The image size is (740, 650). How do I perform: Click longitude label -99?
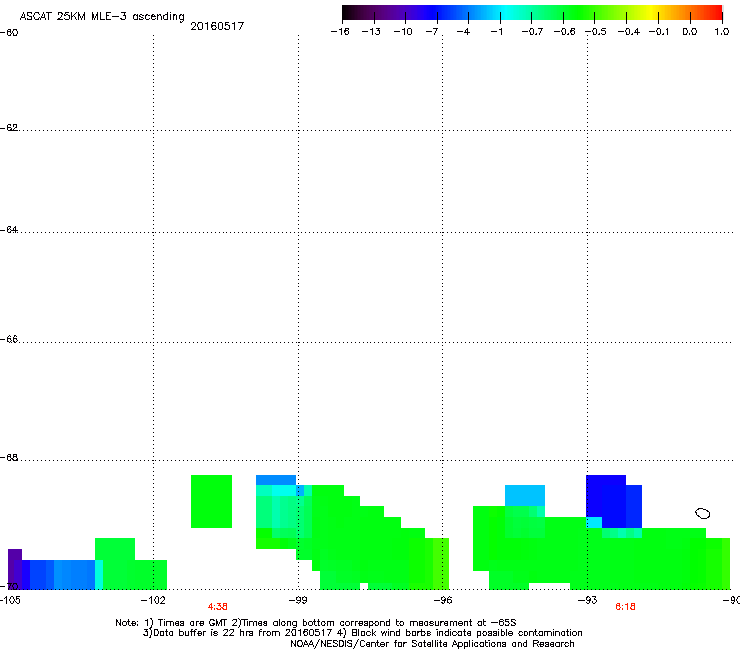[x=298, y=600]
